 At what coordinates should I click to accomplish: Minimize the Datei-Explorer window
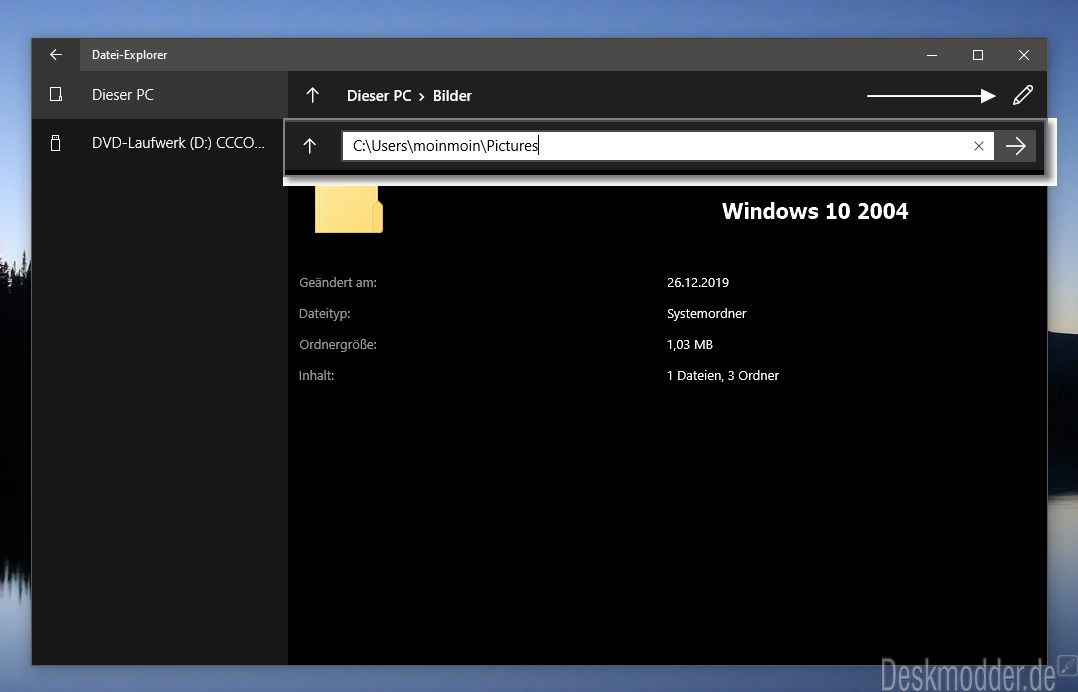pos(932,55)
